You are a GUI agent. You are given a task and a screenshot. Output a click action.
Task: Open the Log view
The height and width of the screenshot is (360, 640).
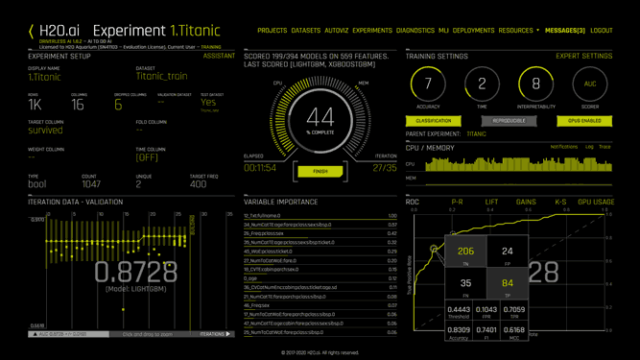click(589, 147)
